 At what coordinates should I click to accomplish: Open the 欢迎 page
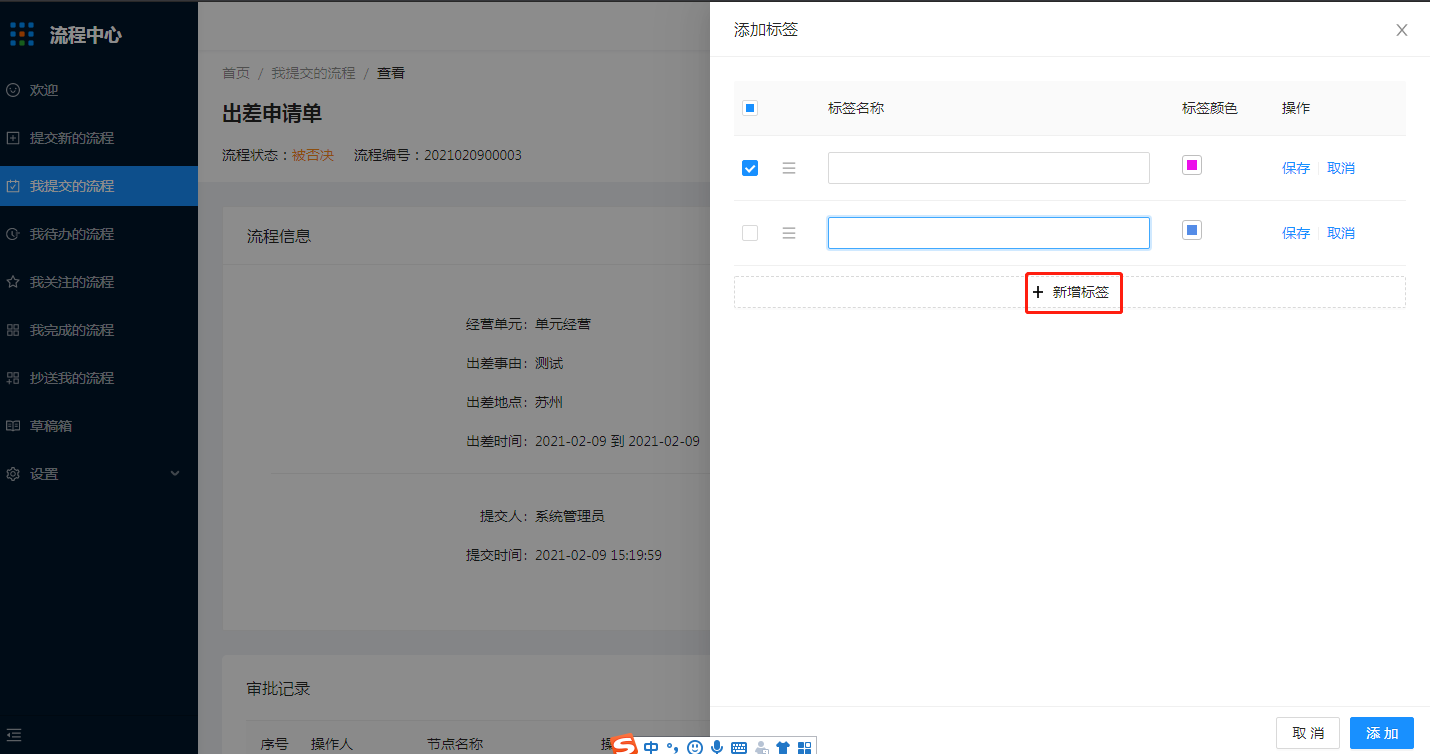(x=99, y=90)
